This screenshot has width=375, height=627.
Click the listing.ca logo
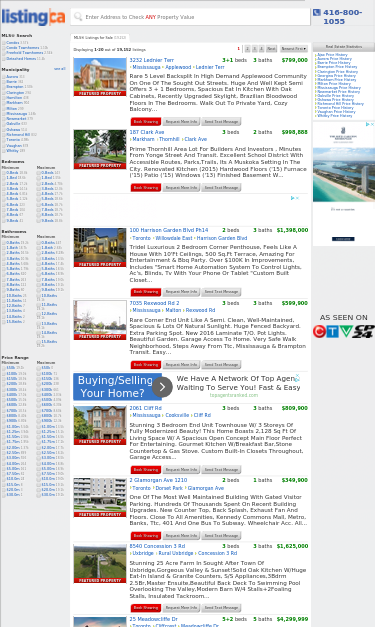pyautogui.click(x=33, y=17)
